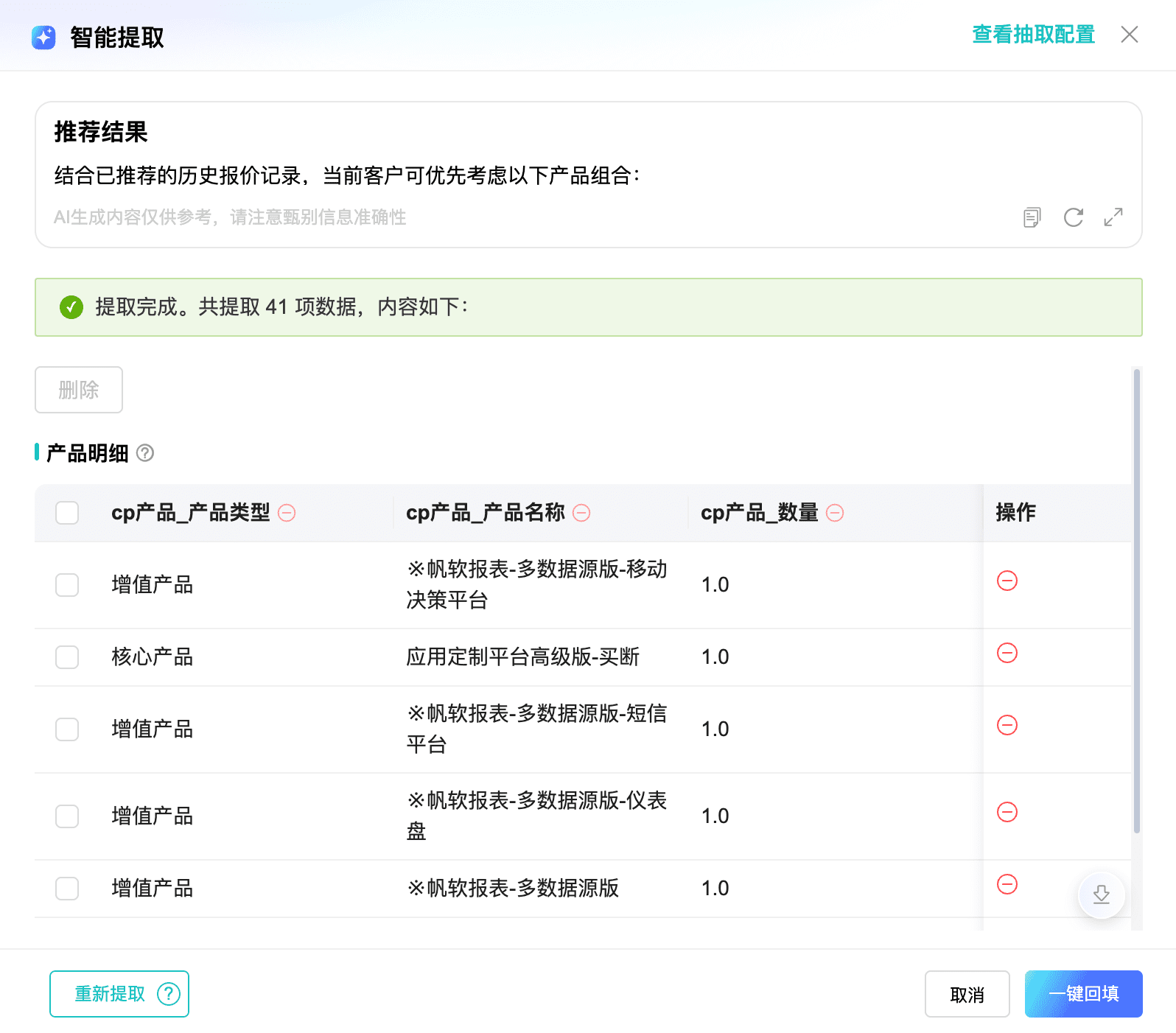Image resolution: width=1176 pixels, height=1033 pixels.
Task: Click quantity 1.0 in 移动决策平台 row
Action: coord(715,585)
